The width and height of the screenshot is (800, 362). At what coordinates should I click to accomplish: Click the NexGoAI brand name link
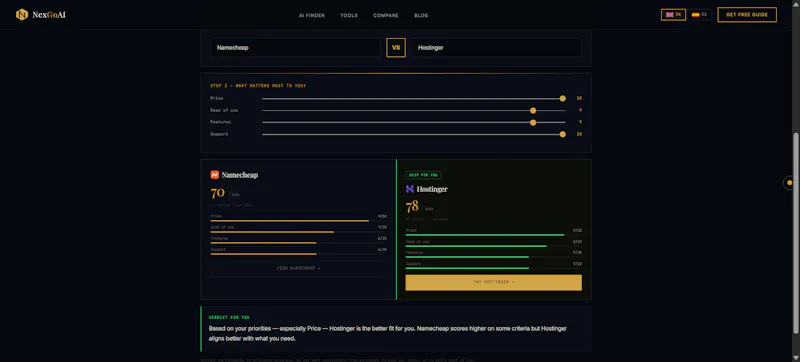[x=49, y=15]
